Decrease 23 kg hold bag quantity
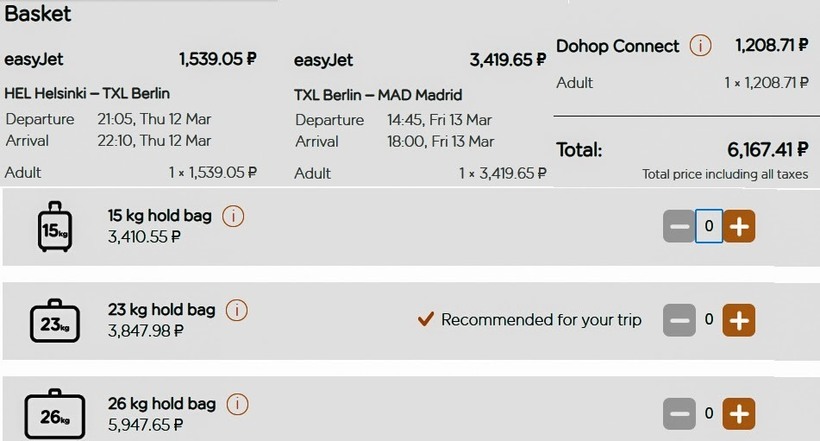This screenshot has width=820, height=441. [679, 320]
